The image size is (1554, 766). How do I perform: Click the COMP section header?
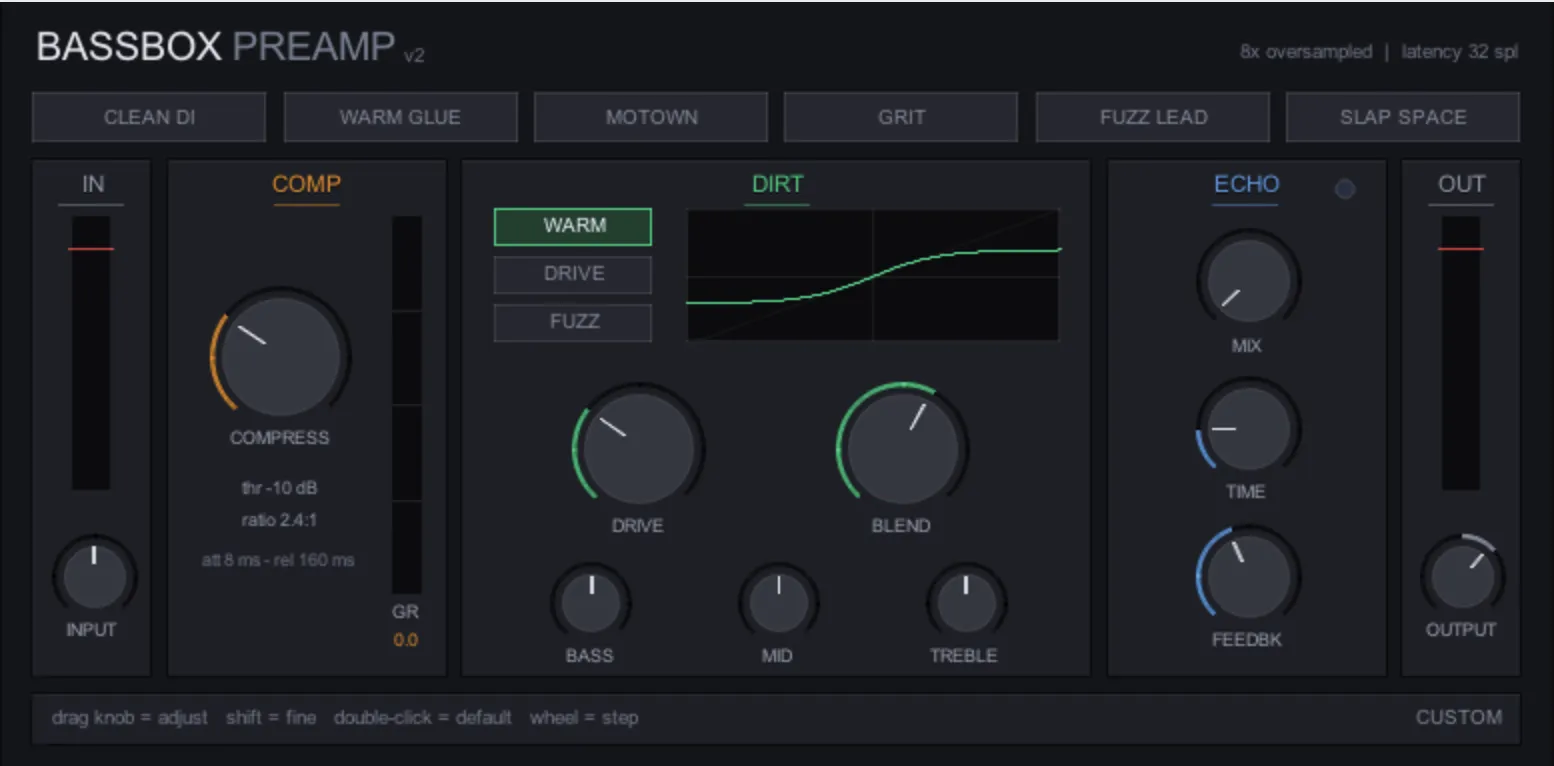coord(307,184)
